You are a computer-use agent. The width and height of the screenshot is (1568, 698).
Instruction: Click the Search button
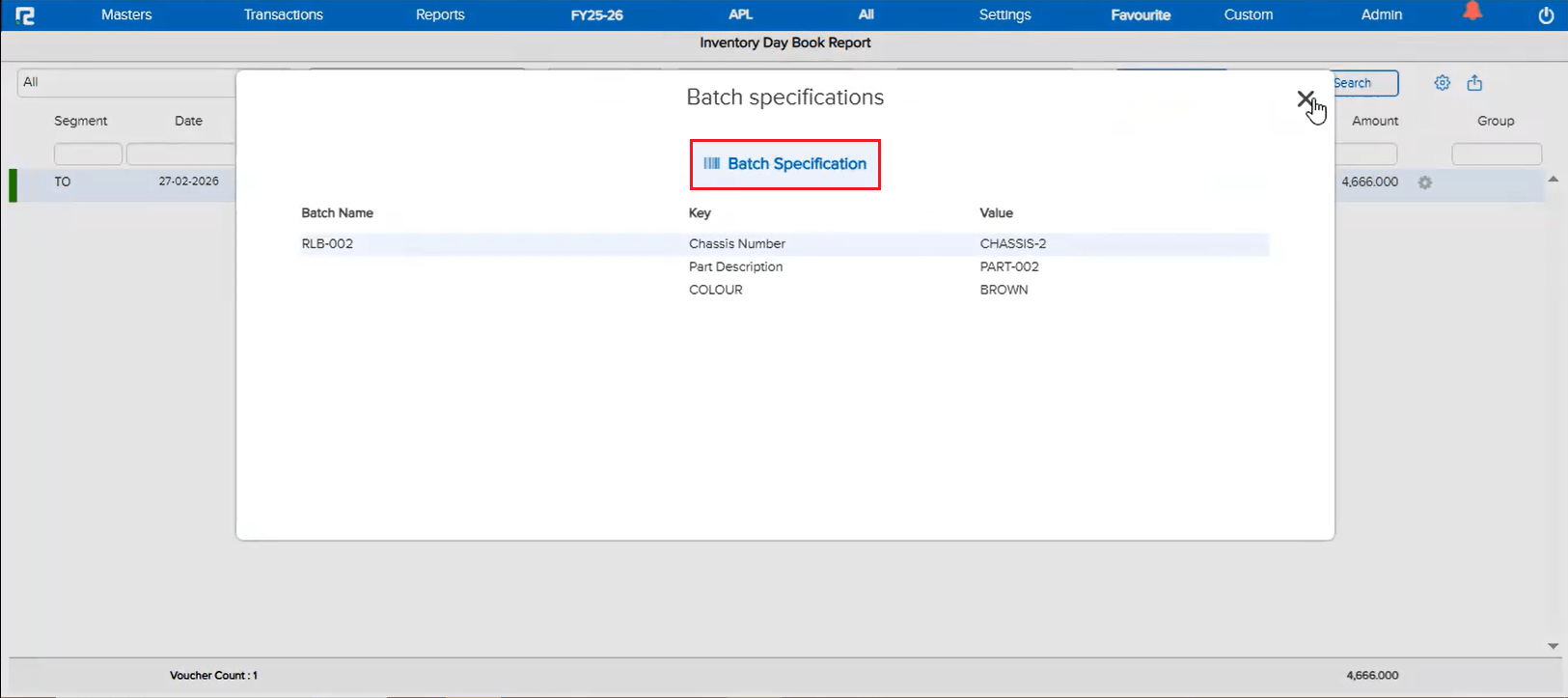point(1365,83)
